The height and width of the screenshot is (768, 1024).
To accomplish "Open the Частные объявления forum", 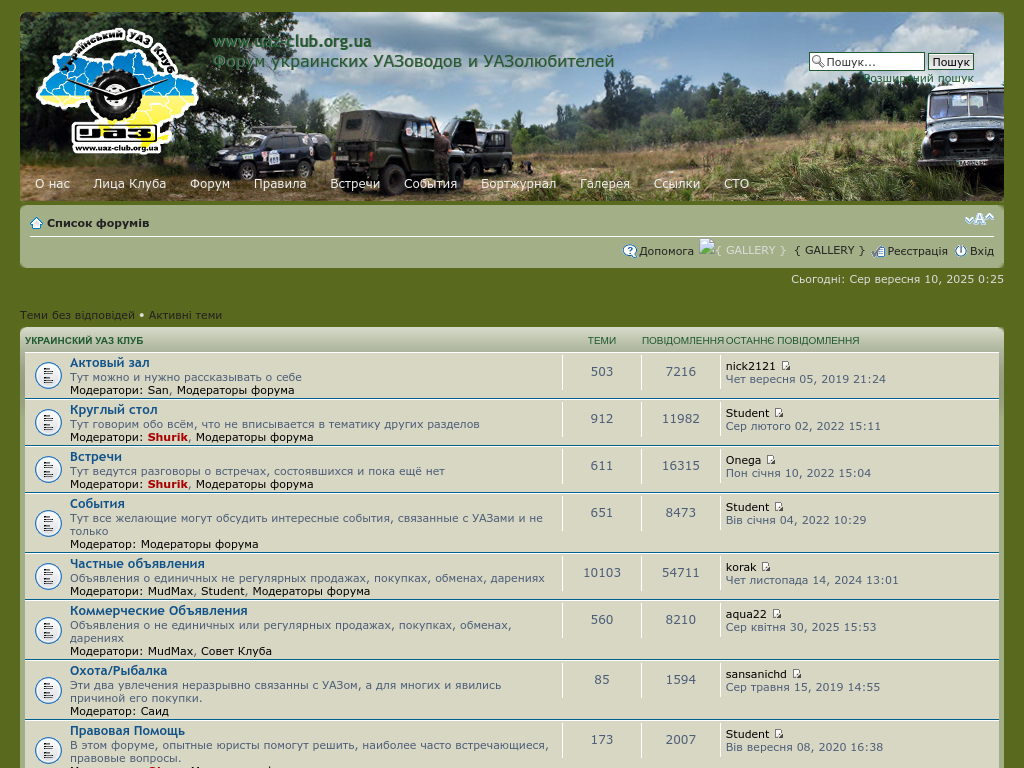I will pyautogui.click(x=137, y=564).
